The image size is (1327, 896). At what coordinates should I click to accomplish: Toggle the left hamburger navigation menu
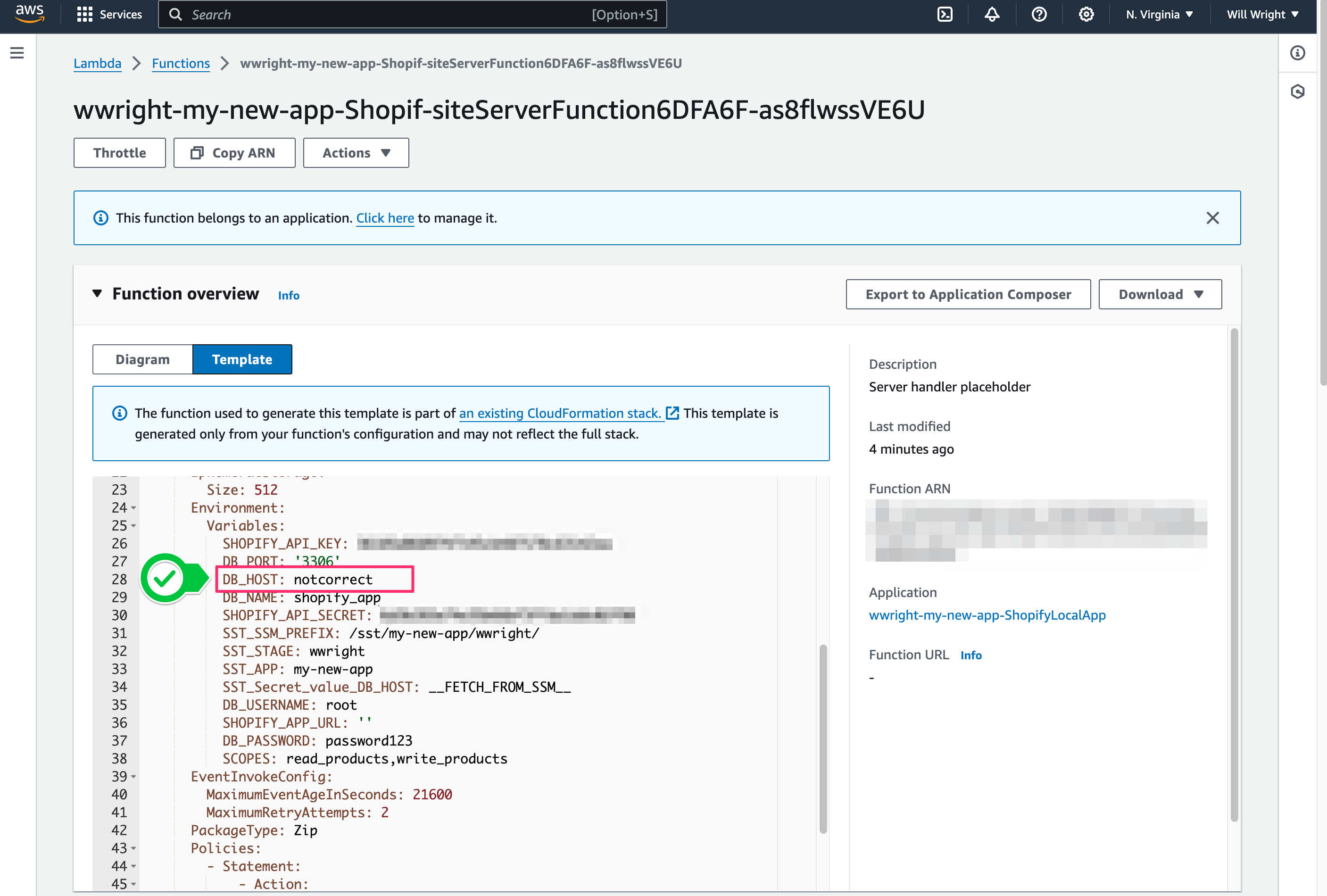point(17,52)
